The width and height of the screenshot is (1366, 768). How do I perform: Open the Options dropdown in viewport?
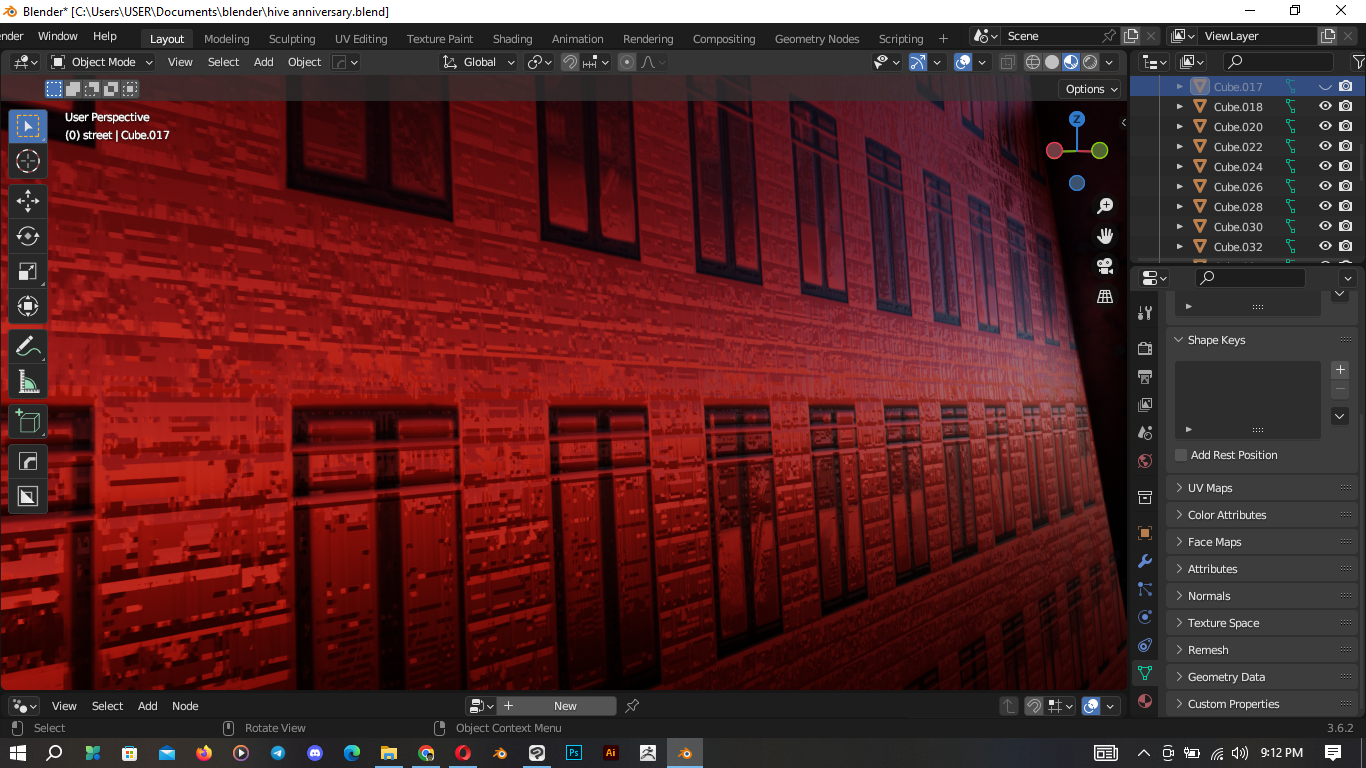(x=1091, y=89)
